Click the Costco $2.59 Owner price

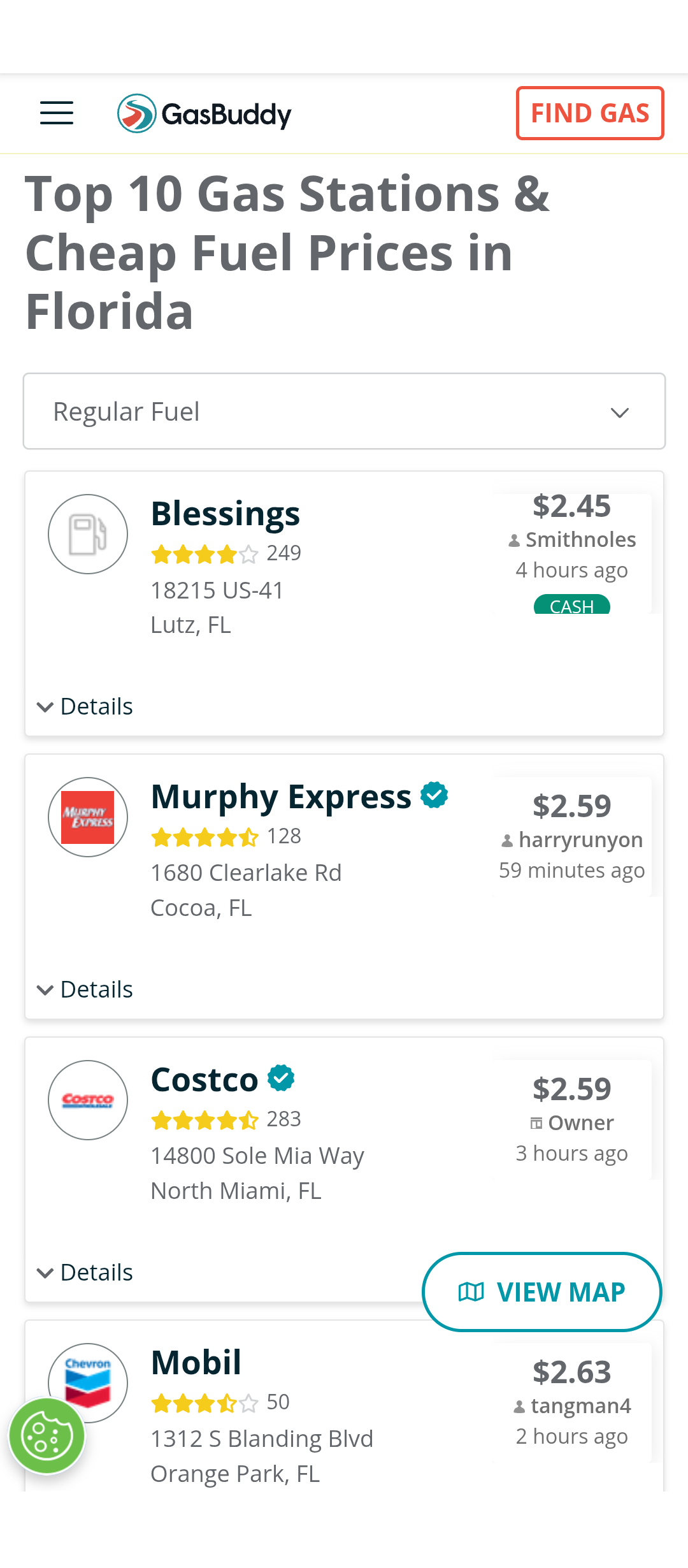coord(571,1089)
